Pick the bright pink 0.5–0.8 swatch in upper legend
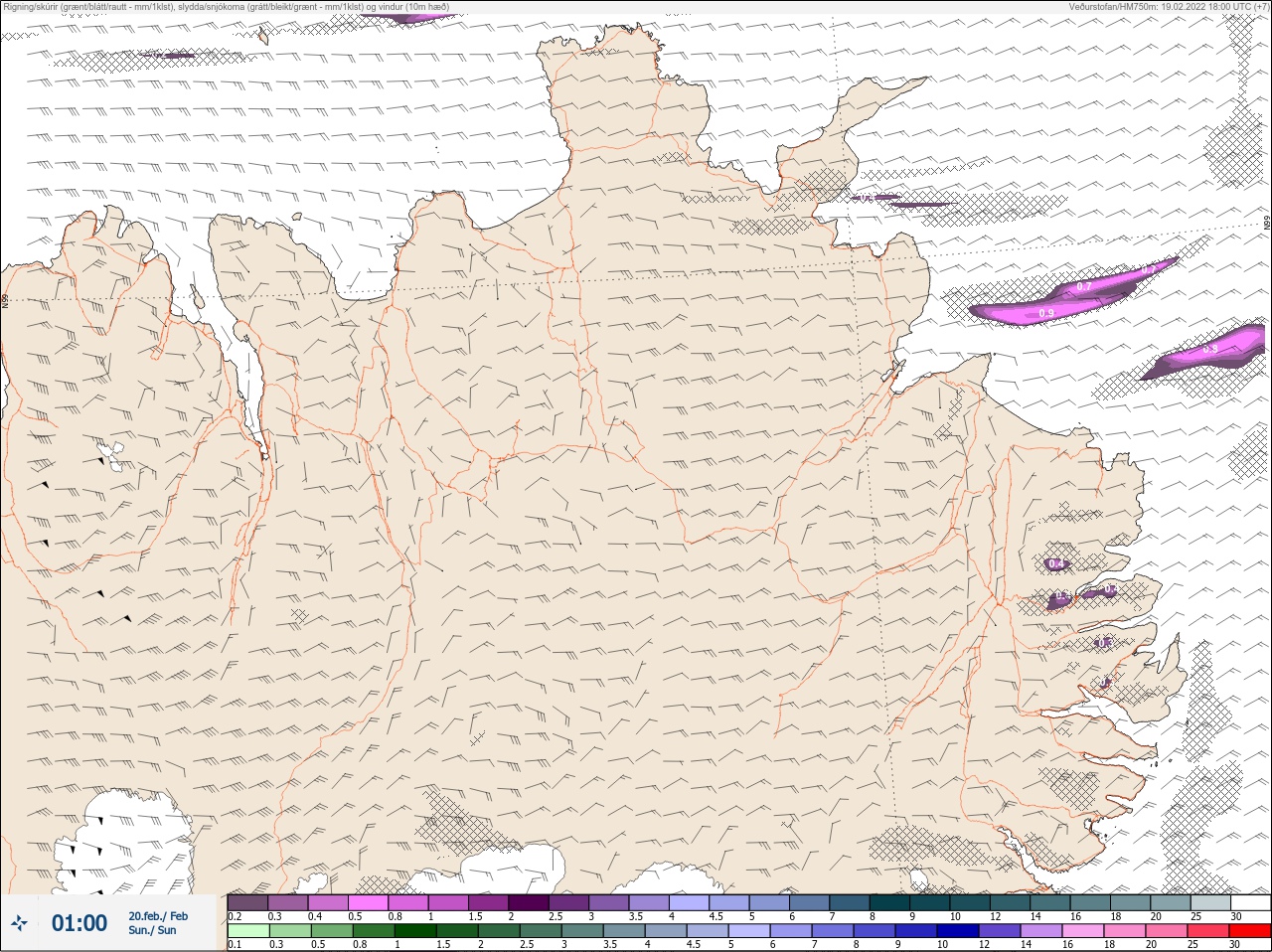1272x952 pixels. point(368,903)
